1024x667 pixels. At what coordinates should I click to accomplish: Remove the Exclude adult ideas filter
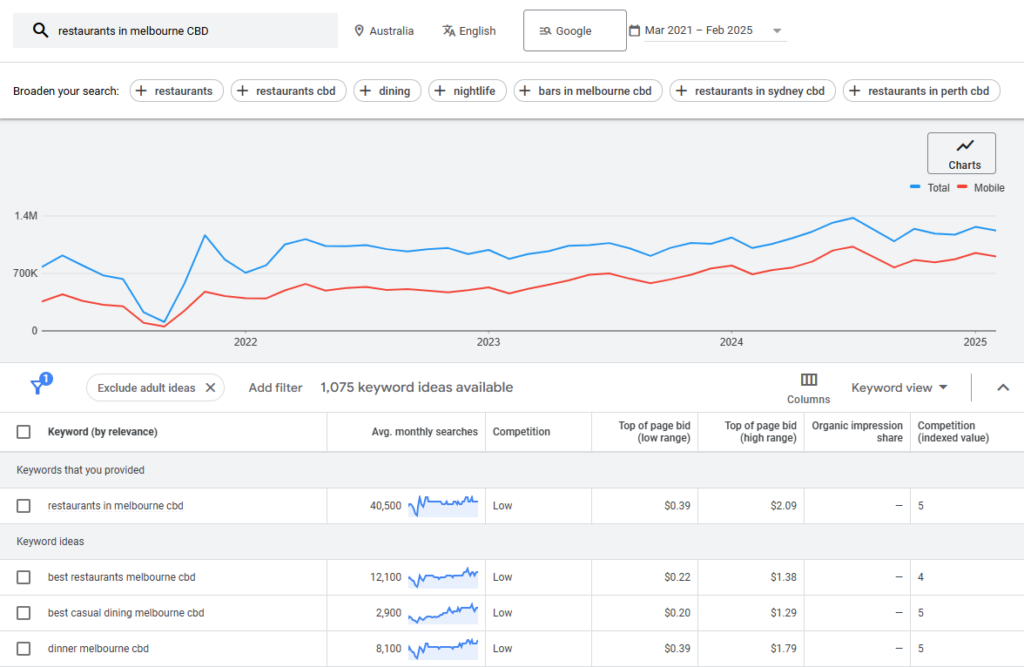point(209,387)
